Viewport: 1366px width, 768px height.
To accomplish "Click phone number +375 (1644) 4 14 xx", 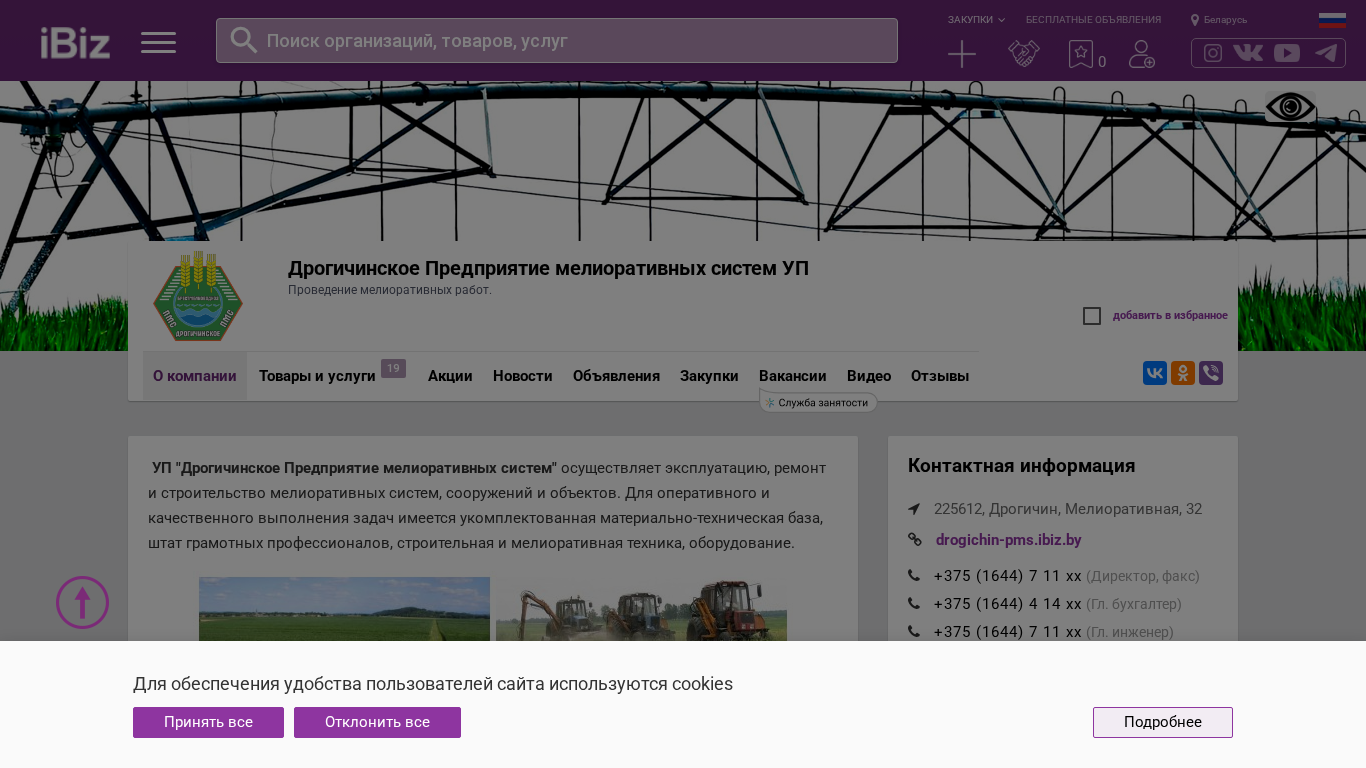I will point(1008,604).
